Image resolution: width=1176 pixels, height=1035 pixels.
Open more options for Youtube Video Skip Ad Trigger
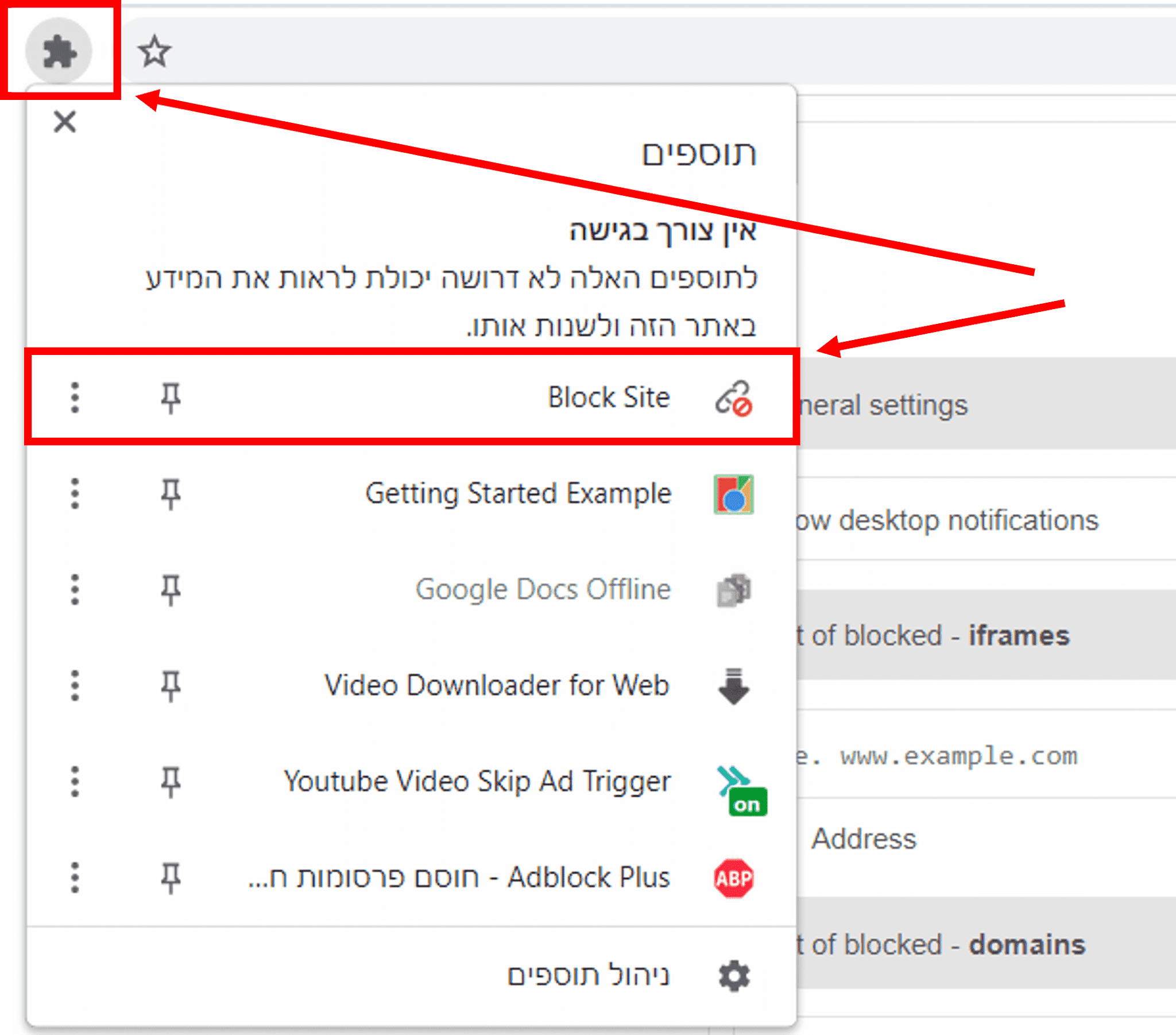pyautogui.click(x=75, y=782)
